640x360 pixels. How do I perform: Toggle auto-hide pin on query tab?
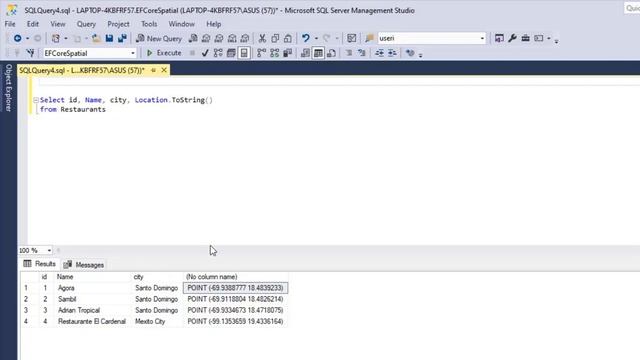coord(153,70)
